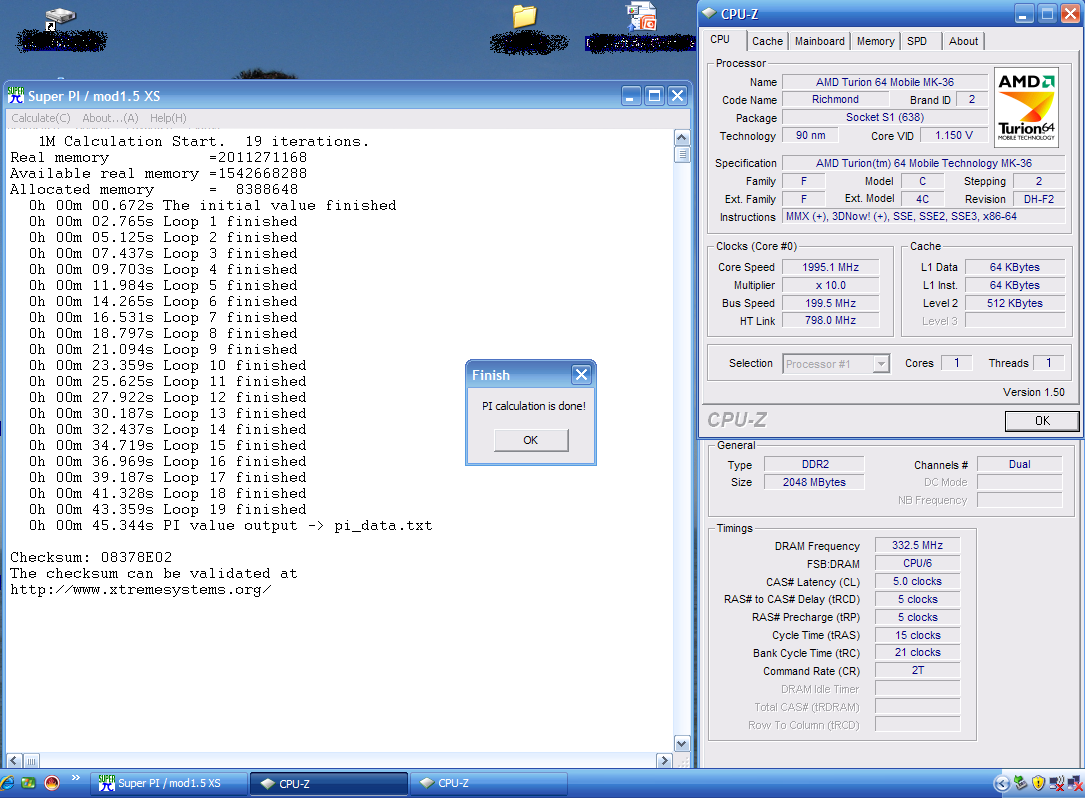Open the desktop icon right of the folder
This screenshot has height=798, width=1085.
[641, 17]
